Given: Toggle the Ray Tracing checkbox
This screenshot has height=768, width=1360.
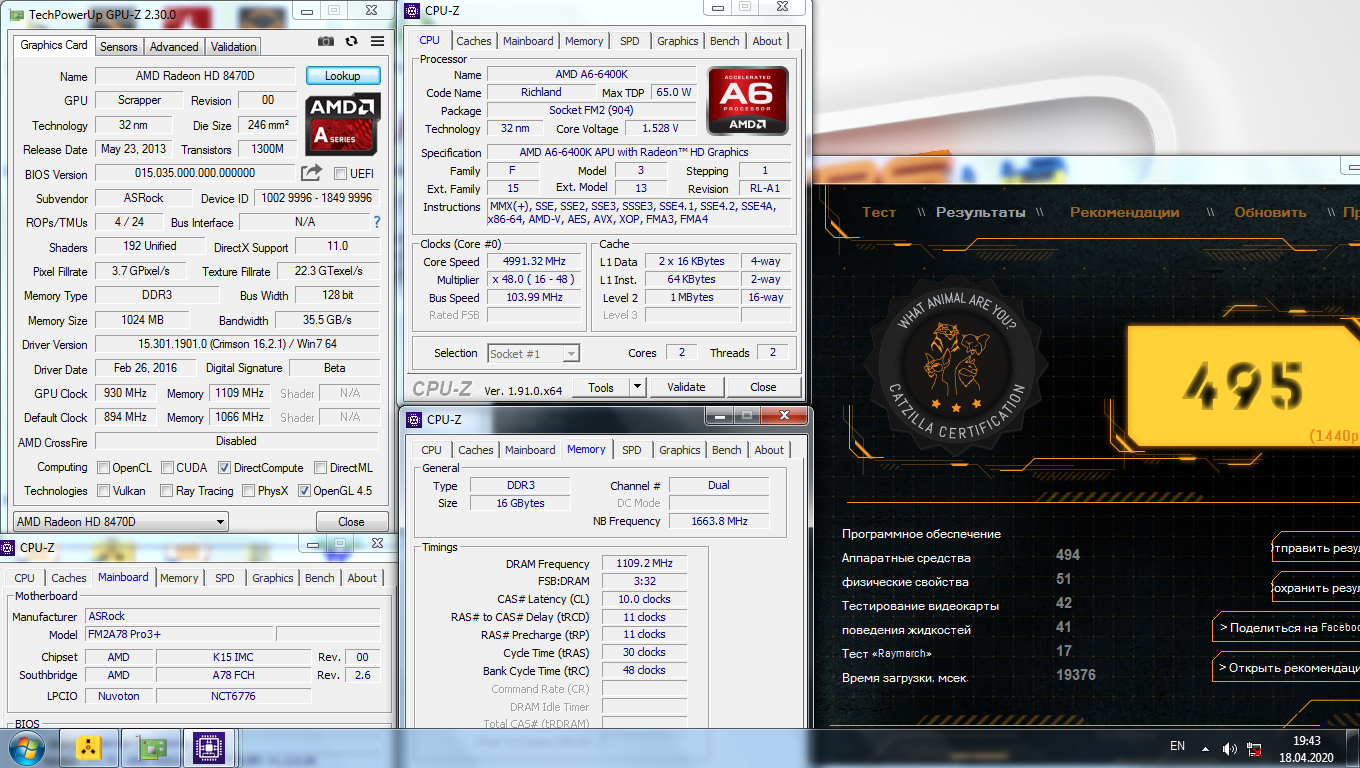Looking at the screenshot, I should click(166, 491).
